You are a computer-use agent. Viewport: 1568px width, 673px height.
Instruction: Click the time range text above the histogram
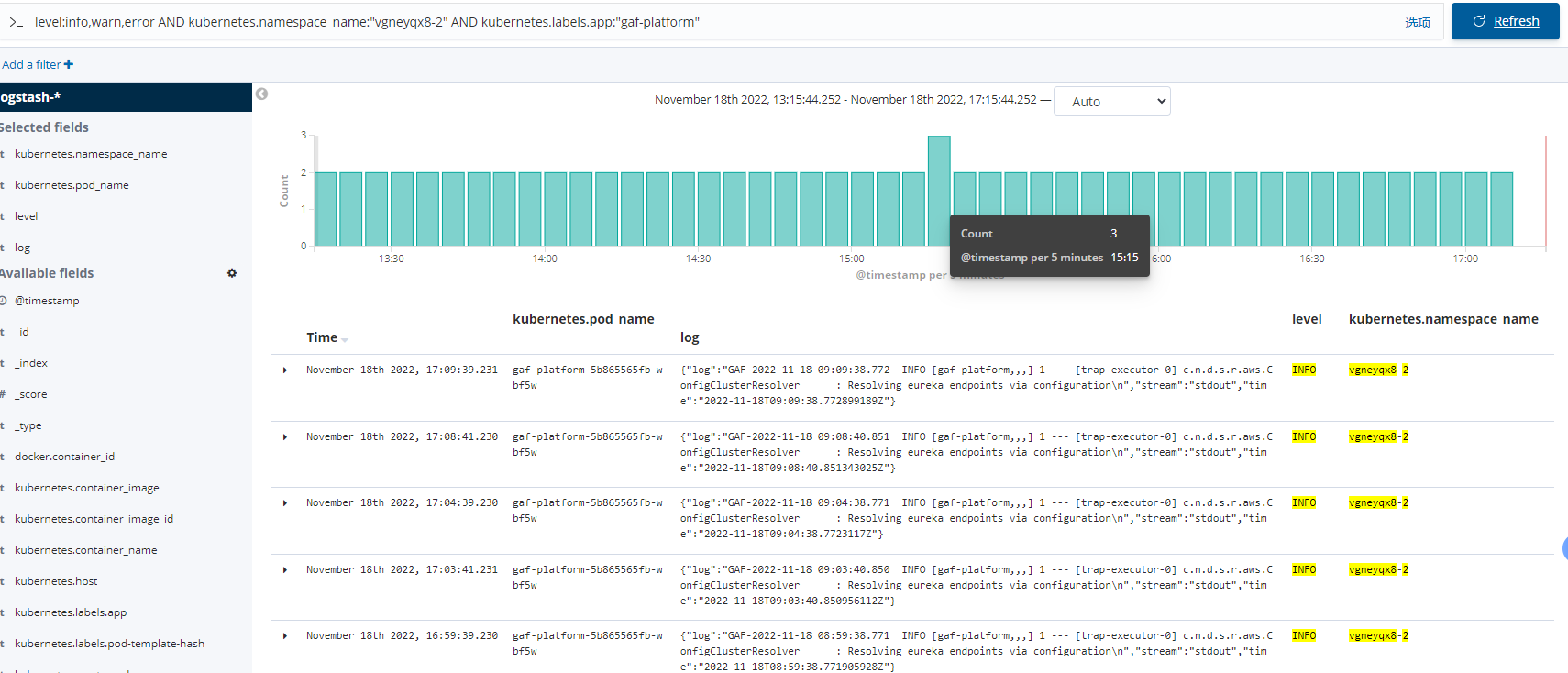click(845, 100)
